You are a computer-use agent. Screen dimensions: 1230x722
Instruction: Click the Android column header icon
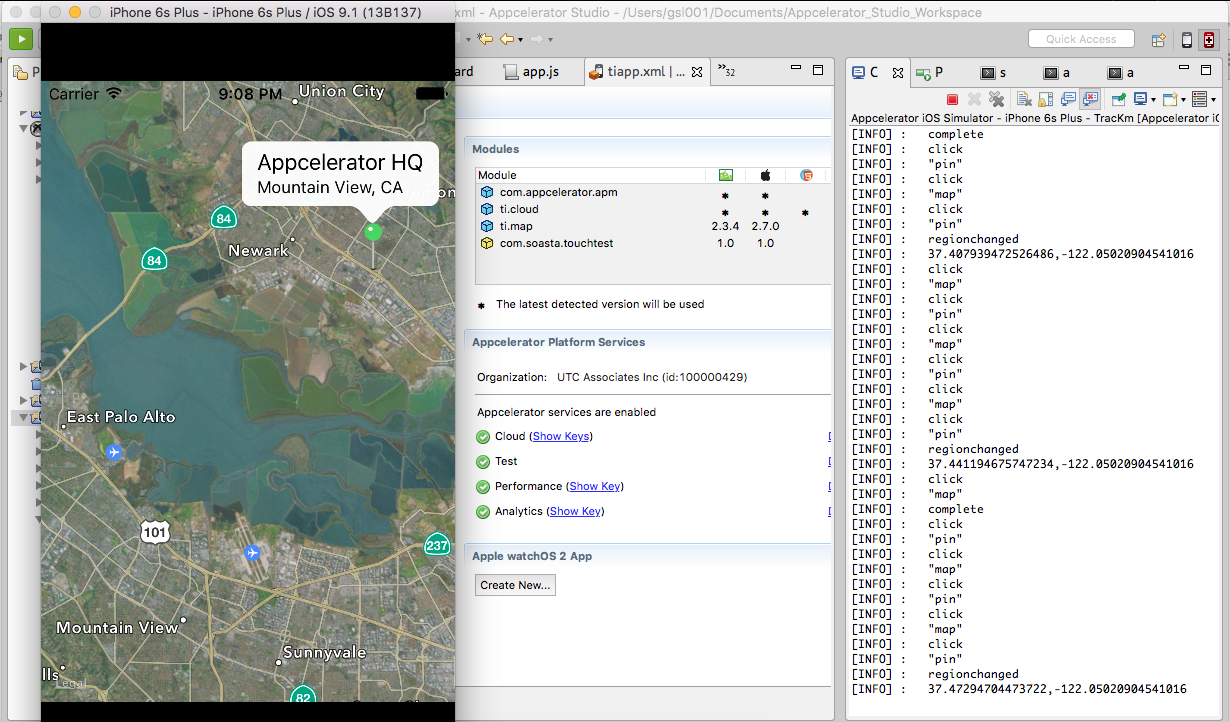[725, 175]
